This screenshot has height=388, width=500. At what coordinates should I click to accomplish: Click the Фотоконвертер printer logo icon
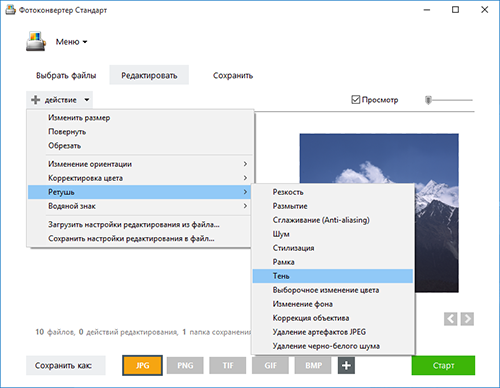(36, 41)
